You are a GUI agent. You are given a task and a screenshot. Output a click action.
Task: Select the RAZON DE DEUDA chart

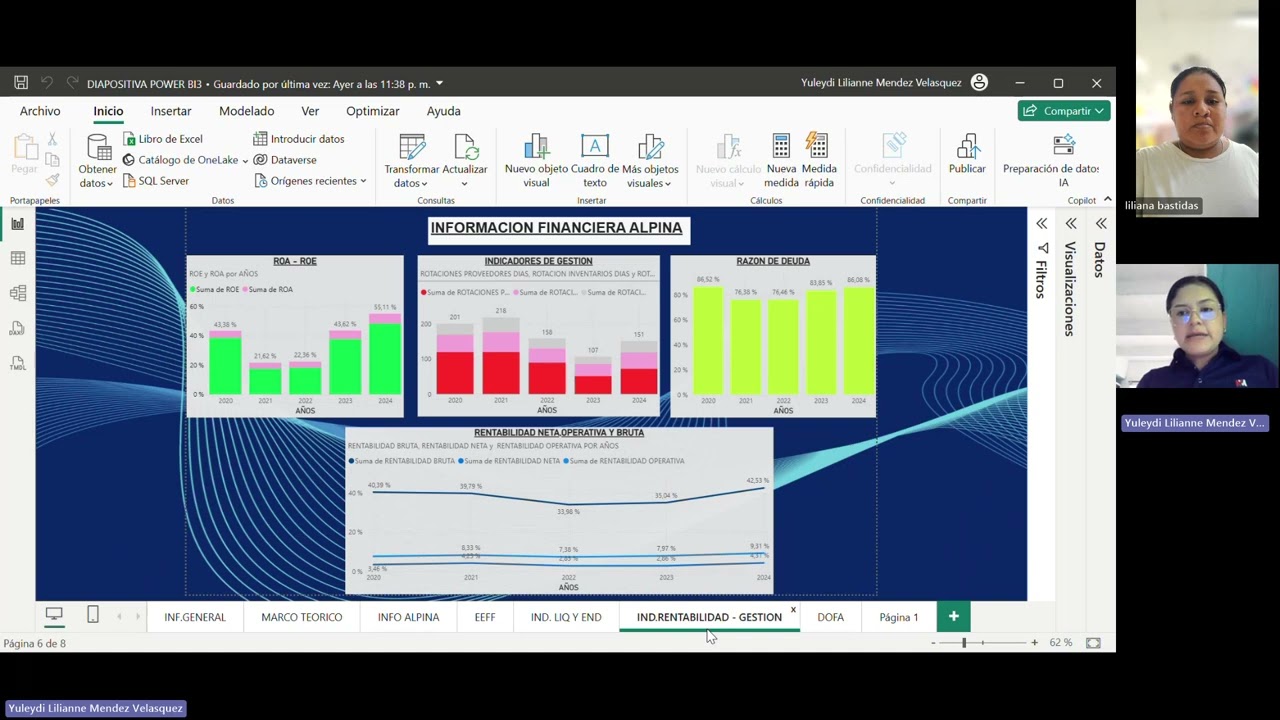pyautogui.click(x=773, y=336)
